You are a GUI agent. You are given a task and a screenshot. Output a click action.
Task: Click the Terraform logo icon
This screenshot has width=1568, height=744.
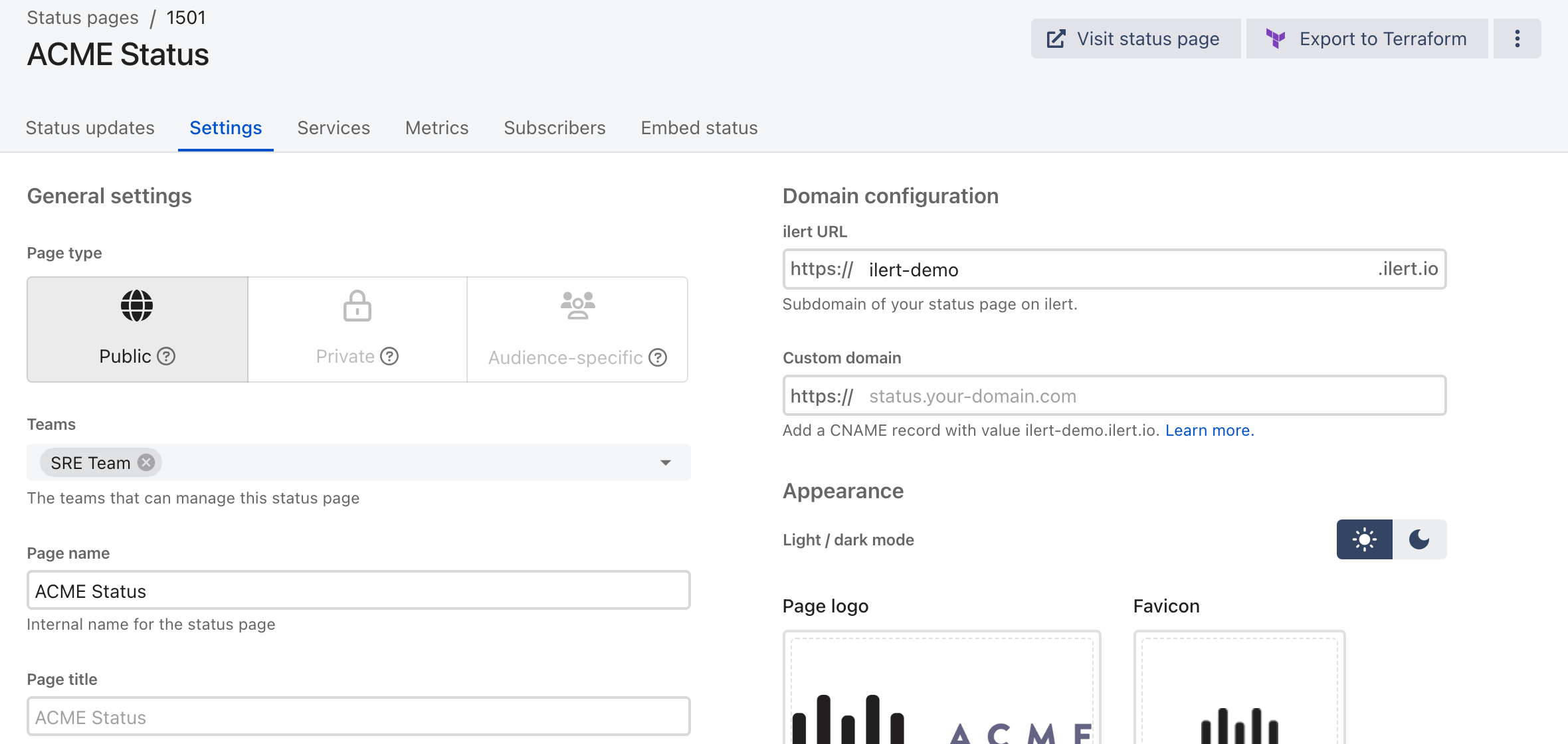1275,39
